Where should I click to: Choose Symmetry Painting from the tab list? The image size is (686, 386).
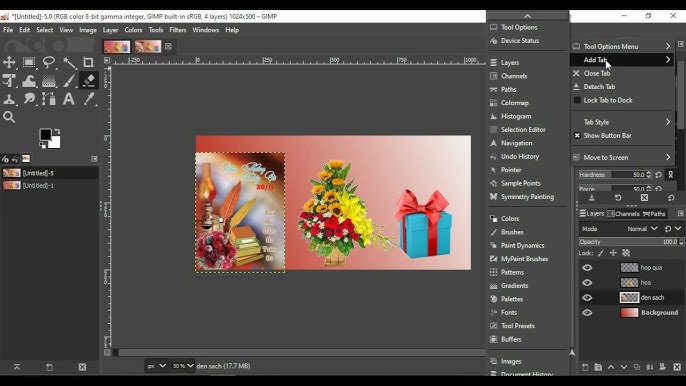[527, 197]
